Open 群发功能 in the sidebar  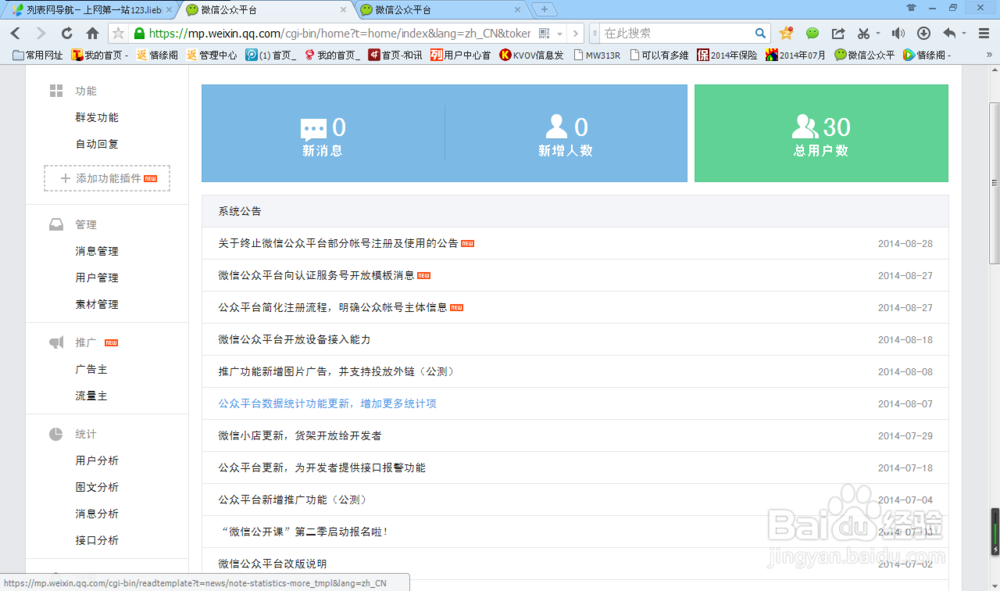click(x=97, y=117)
